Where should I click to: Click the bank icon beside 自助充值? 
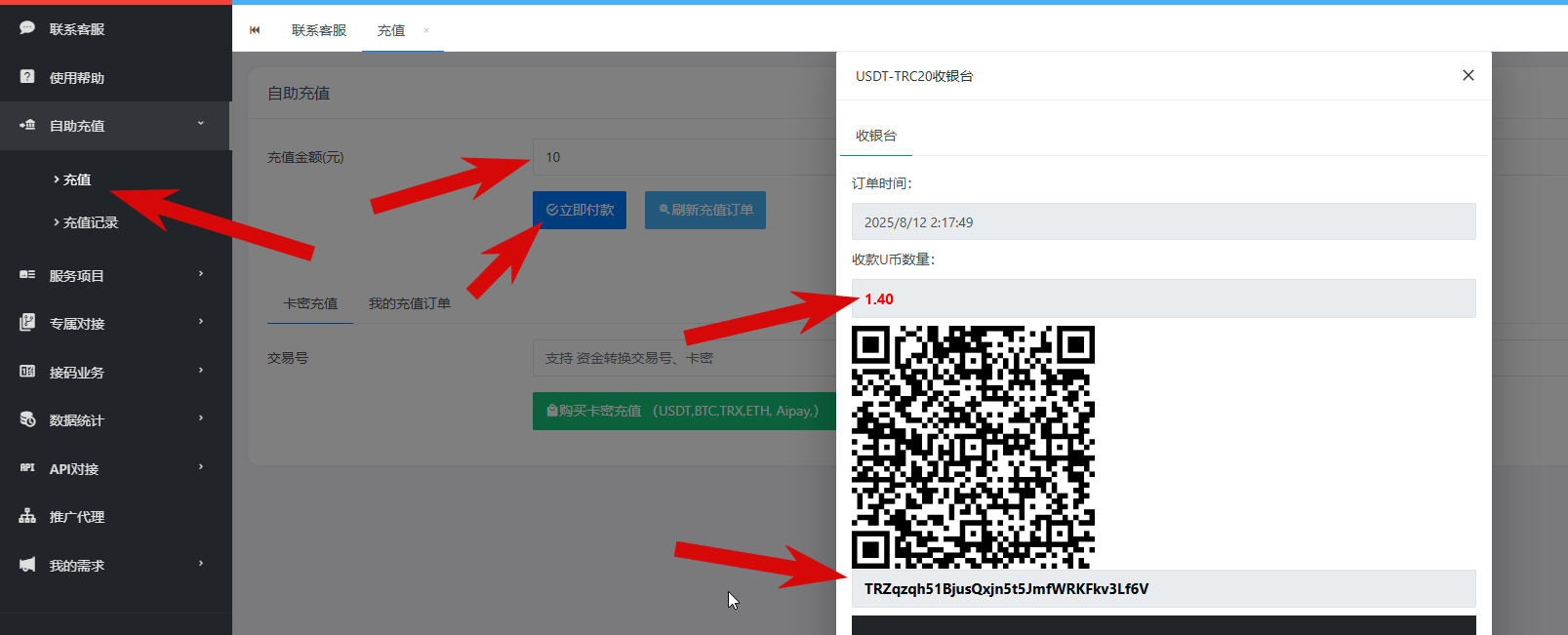click(x=27, y=125)
